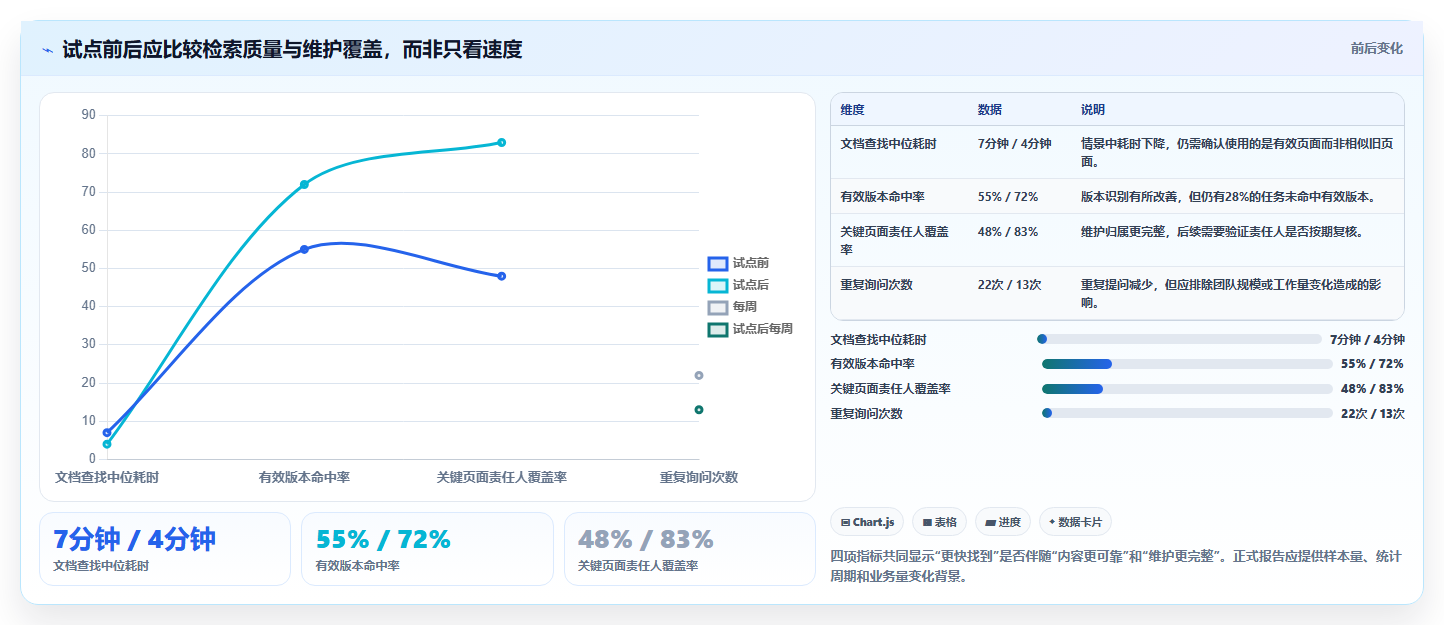Click the 48% / 83% progress value
The height and width of the screenshot is (625, 1444).
pyautogui.click(x=1373, y=389)
